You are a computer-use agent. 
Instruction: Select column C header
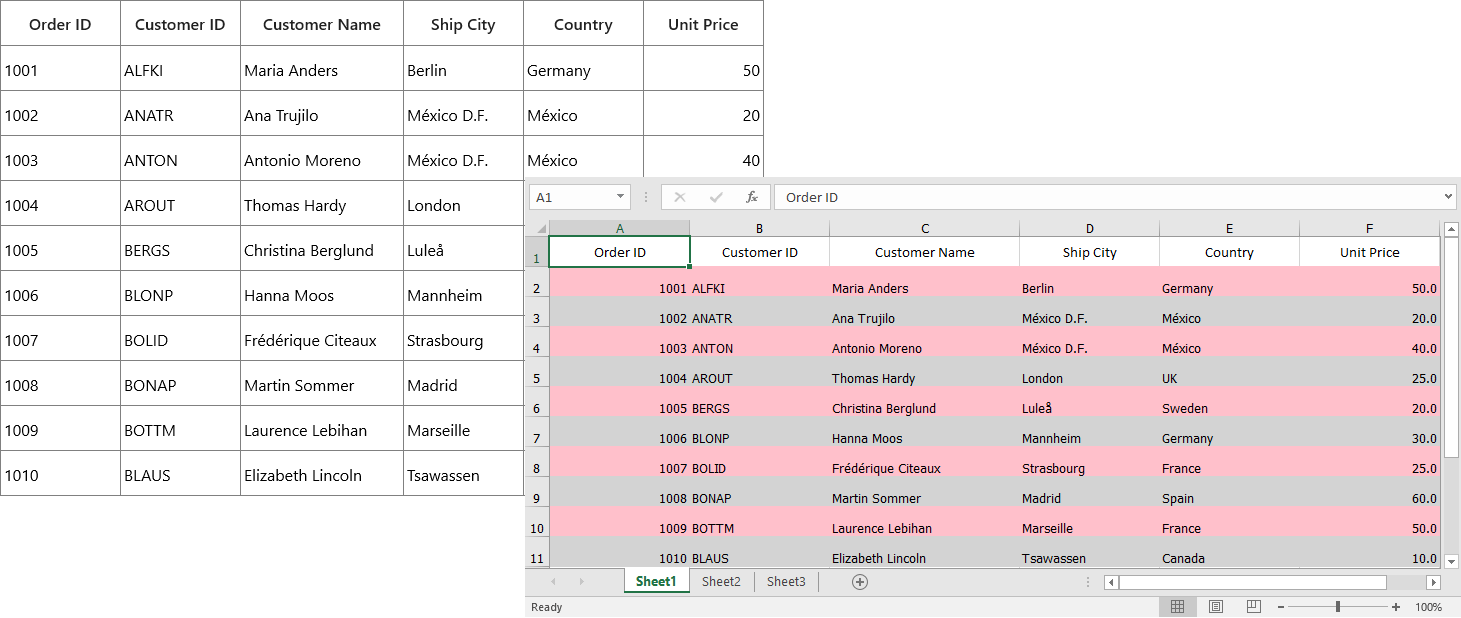click(925, 228)
